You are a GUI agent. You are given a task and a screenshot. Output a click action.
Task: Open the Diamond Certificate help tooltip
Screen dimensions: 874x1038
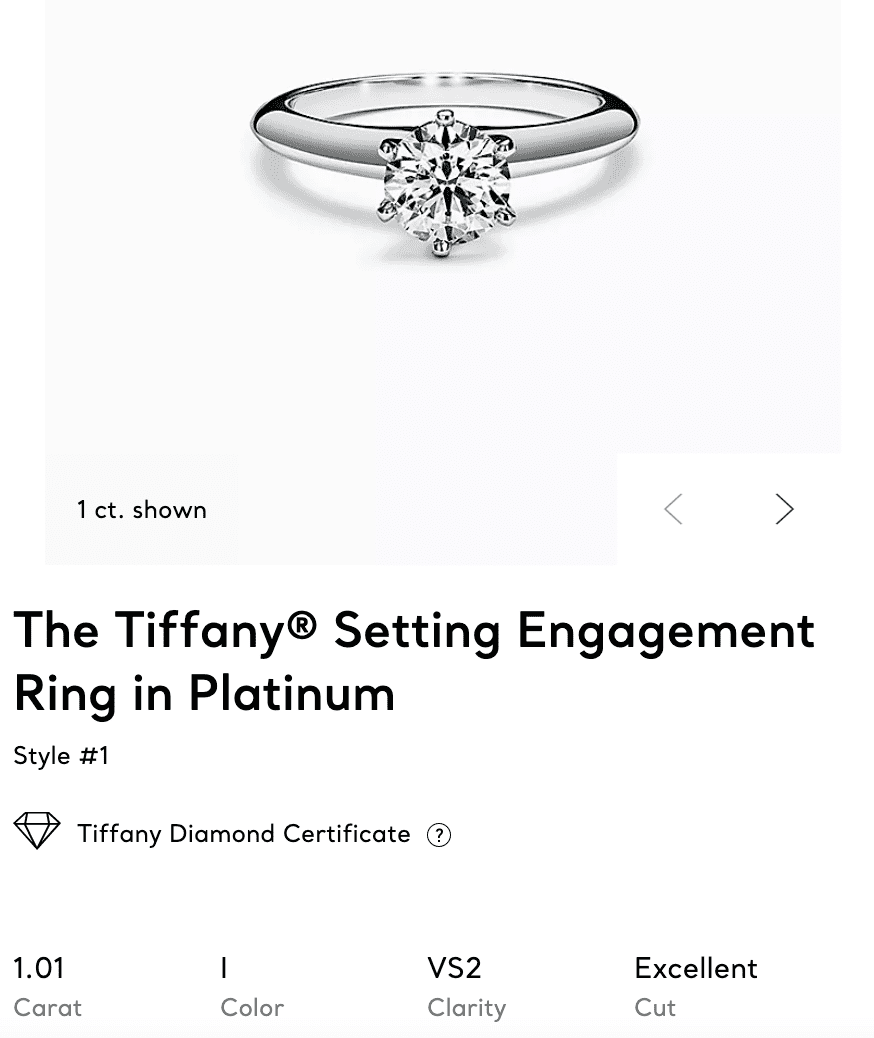point(438,835)
